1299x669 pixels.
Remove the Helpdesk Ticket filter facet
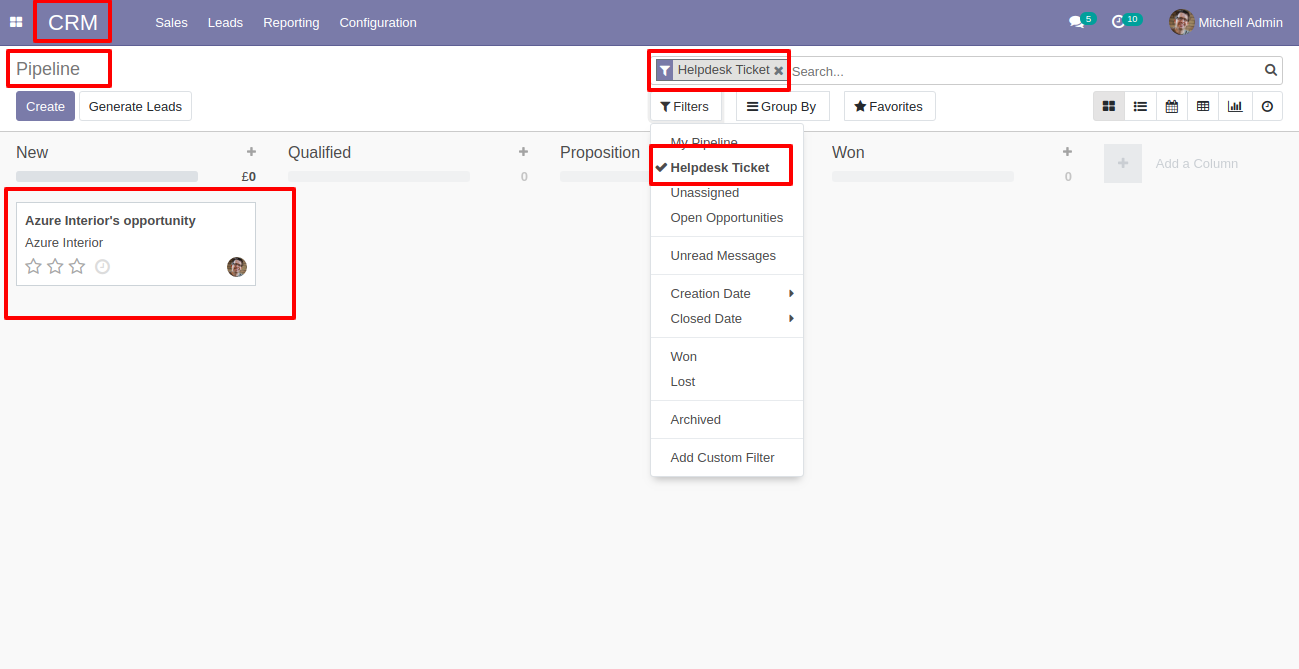[x=779, y=71]
